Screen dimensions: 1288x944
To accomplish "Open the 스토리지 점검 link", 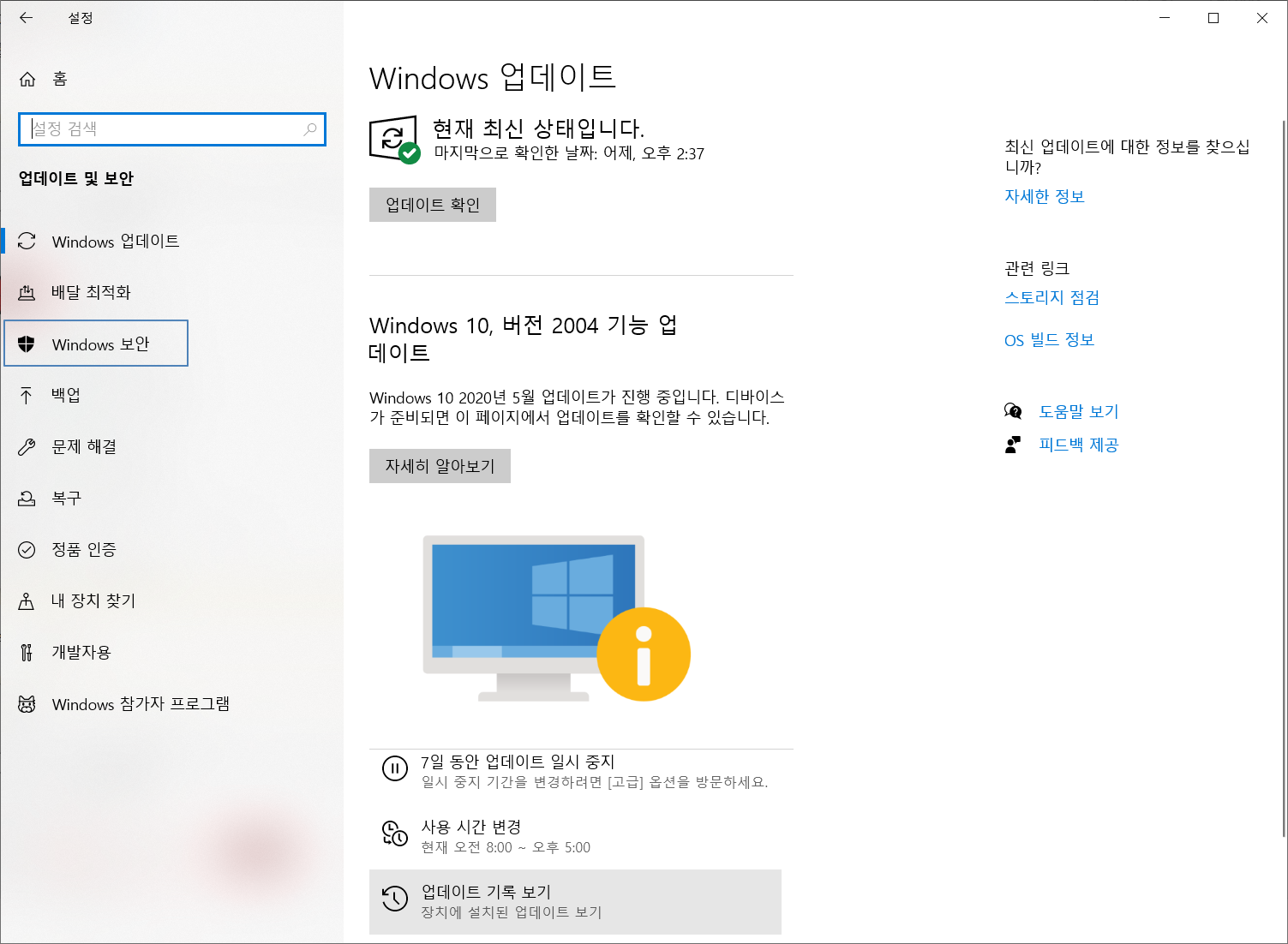I will pos(1051,297).
